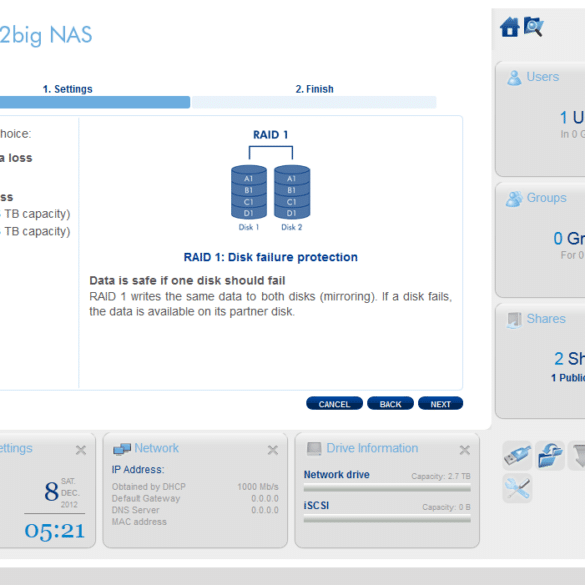The image size is (585, 585).
Task: Click the Network widget computers icon
Action: tap(122, 449)
